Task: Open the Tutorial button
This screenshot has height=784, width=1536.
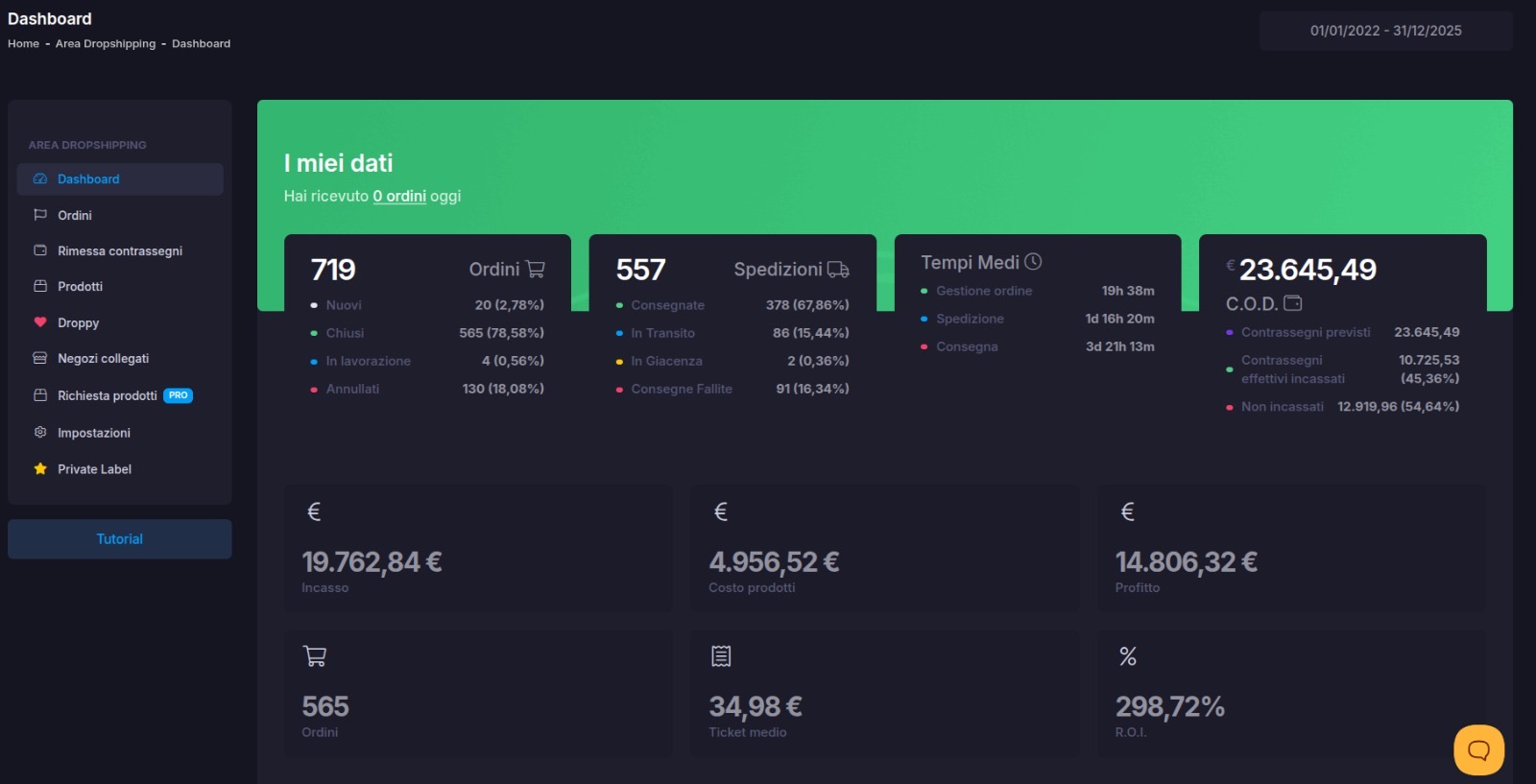Action: click(x=120, y=539)
